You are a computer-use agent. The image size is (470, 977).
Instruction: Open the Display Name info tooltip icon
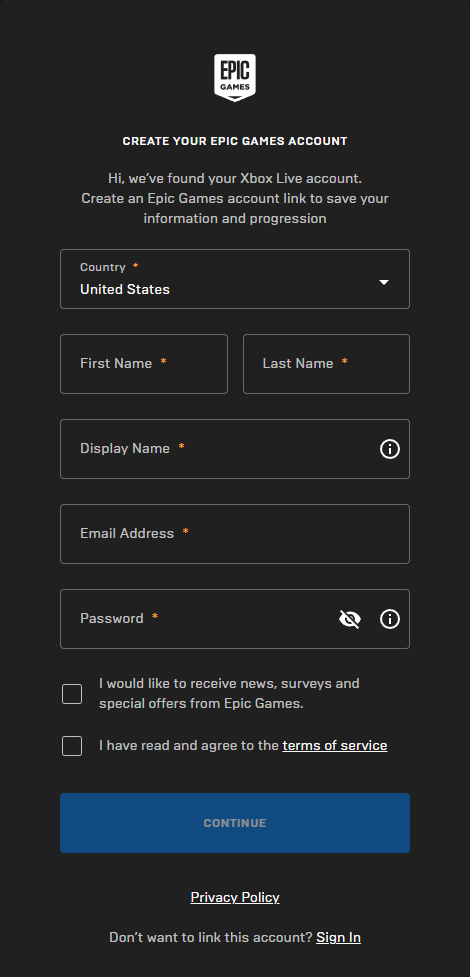click(390, 449)
